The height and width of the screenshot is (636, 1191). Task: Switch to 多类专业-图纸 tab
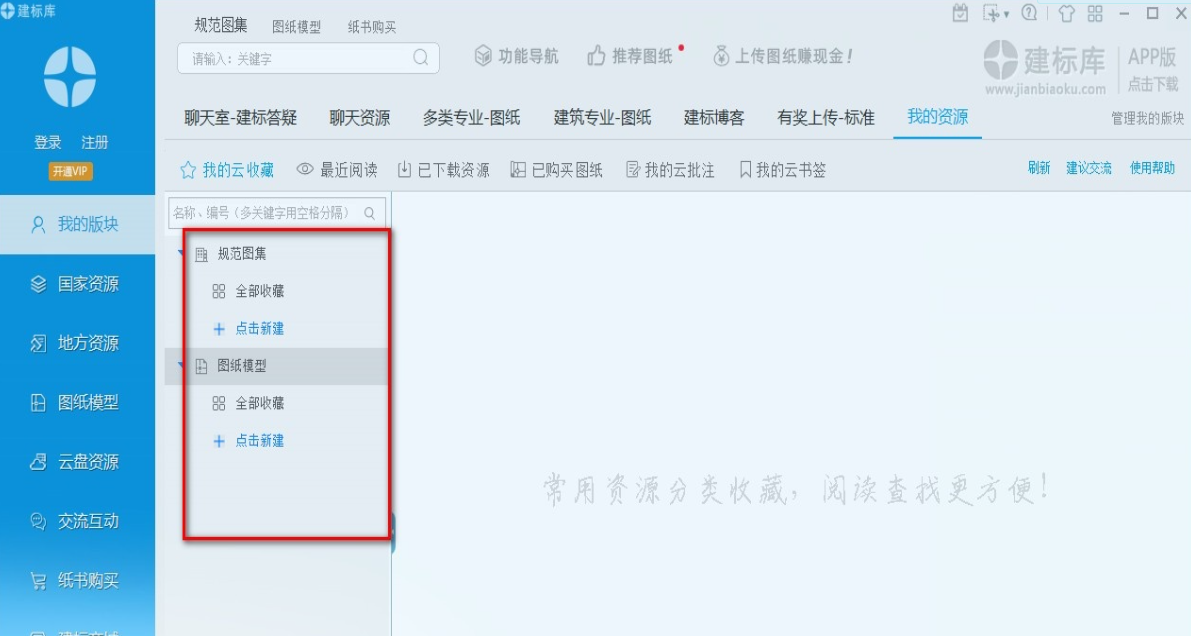472,118
